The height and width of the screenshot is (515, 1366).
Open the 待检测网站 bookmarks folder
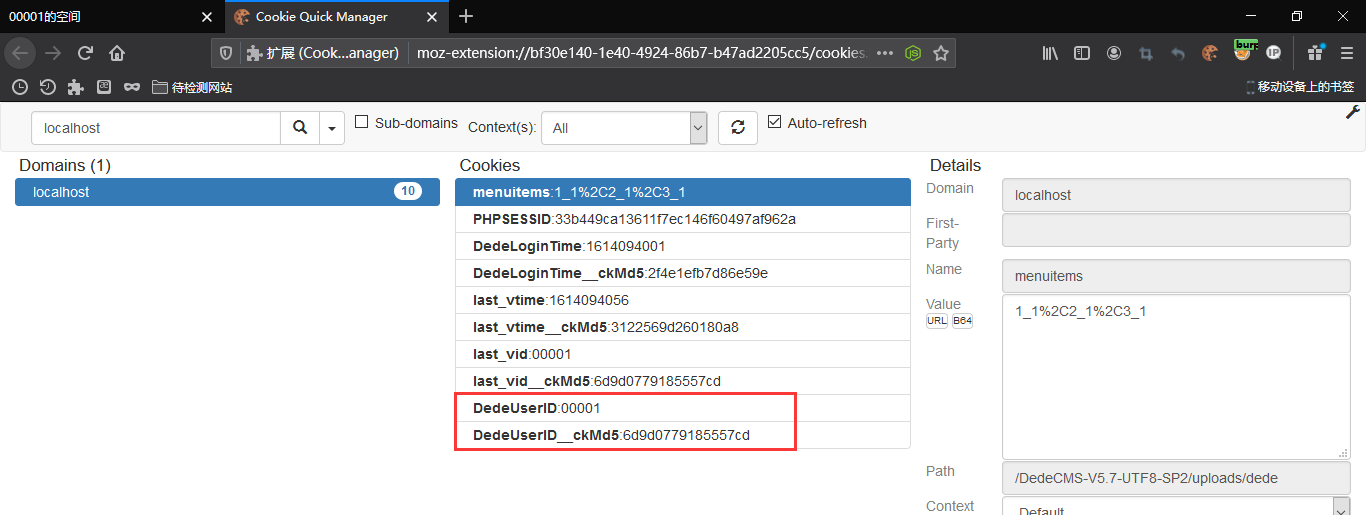tap(192, 87)
